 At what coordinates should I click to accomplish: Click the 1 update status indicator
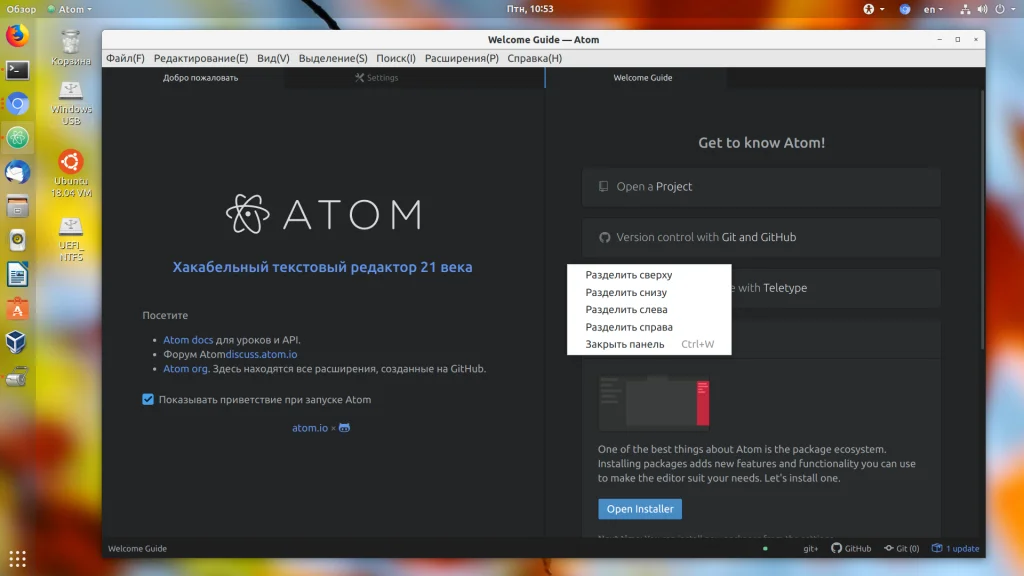click(955, 548)
